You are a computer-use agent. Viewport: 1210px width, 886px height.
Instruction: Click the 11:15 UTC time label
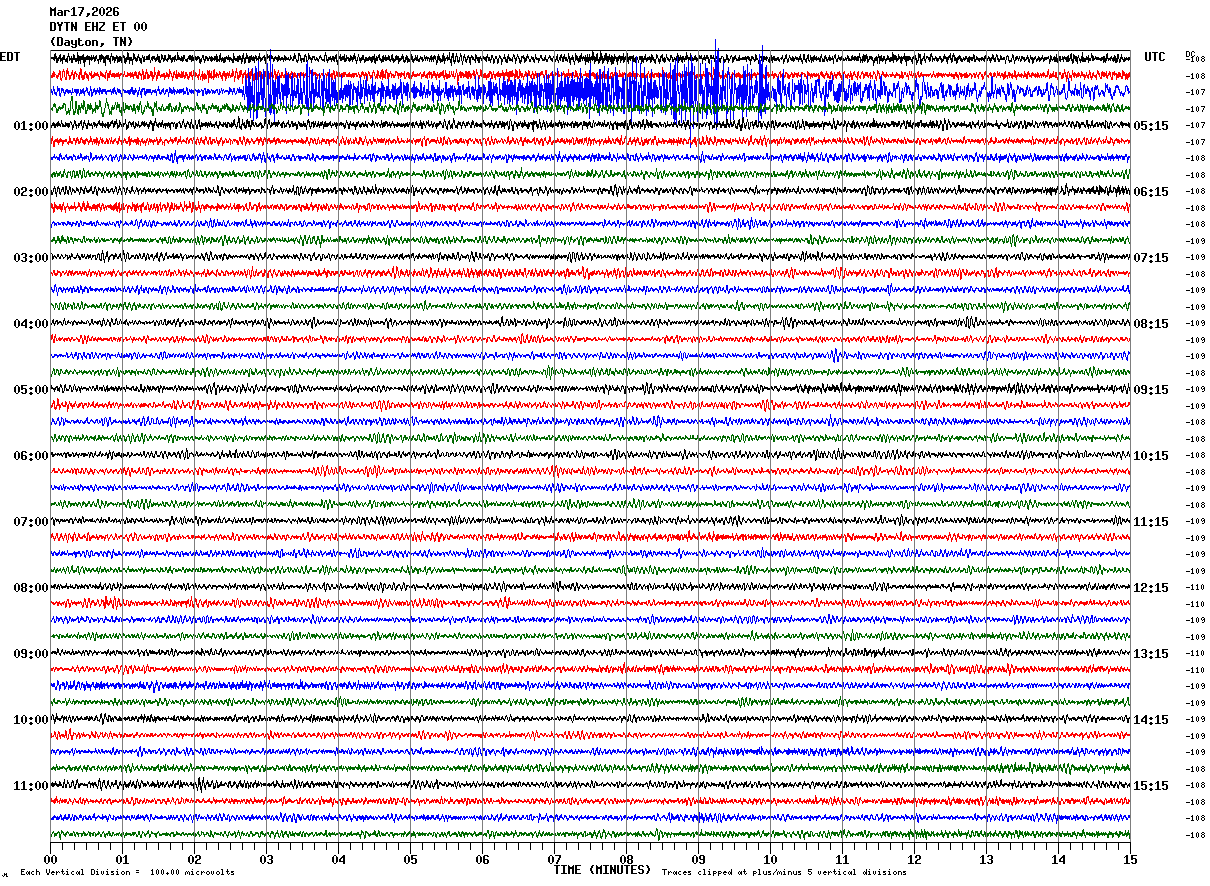point(1151,522)
